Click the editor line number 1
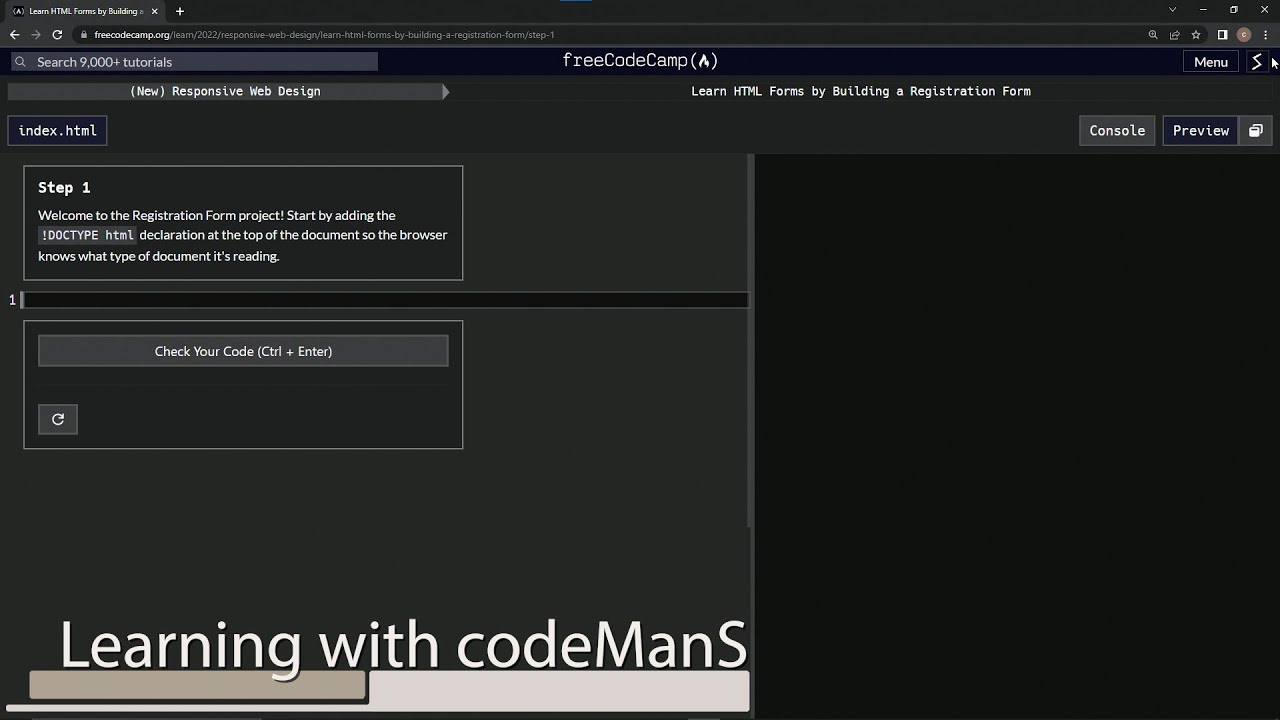 click(12, 300)
